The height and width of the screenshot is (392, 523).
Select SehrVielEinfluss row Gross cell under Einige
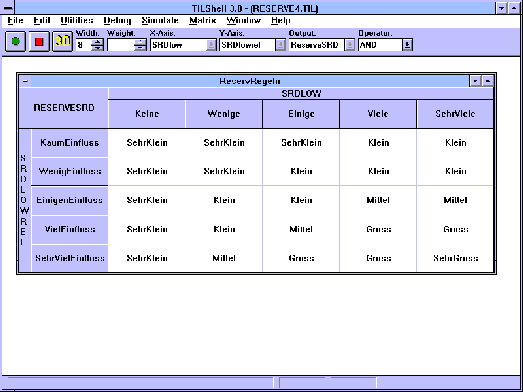coord(301,258)
